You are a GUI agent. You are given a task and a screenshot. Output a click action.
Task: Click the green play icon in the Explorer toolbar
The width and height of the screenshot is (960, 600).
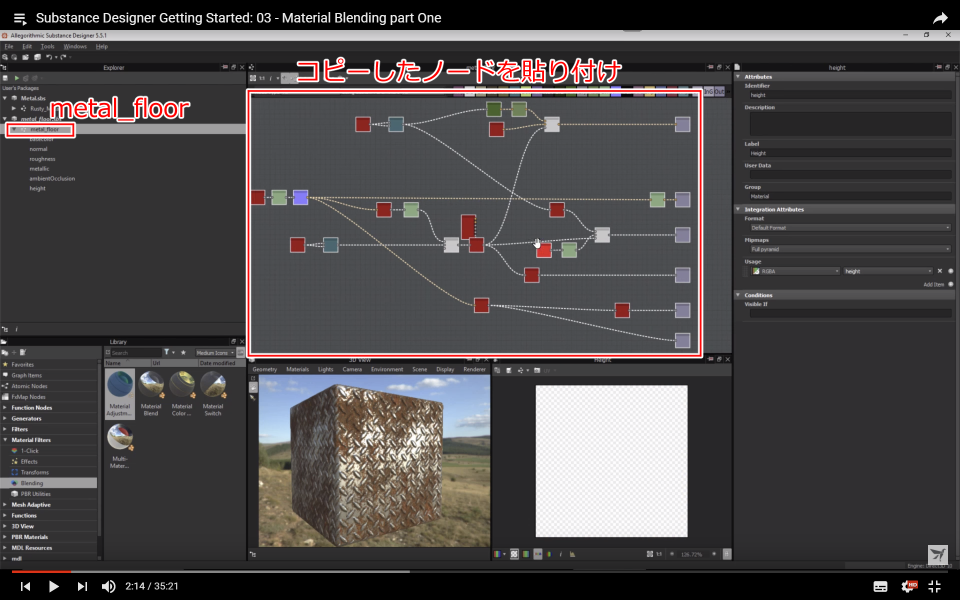[17, 78]
